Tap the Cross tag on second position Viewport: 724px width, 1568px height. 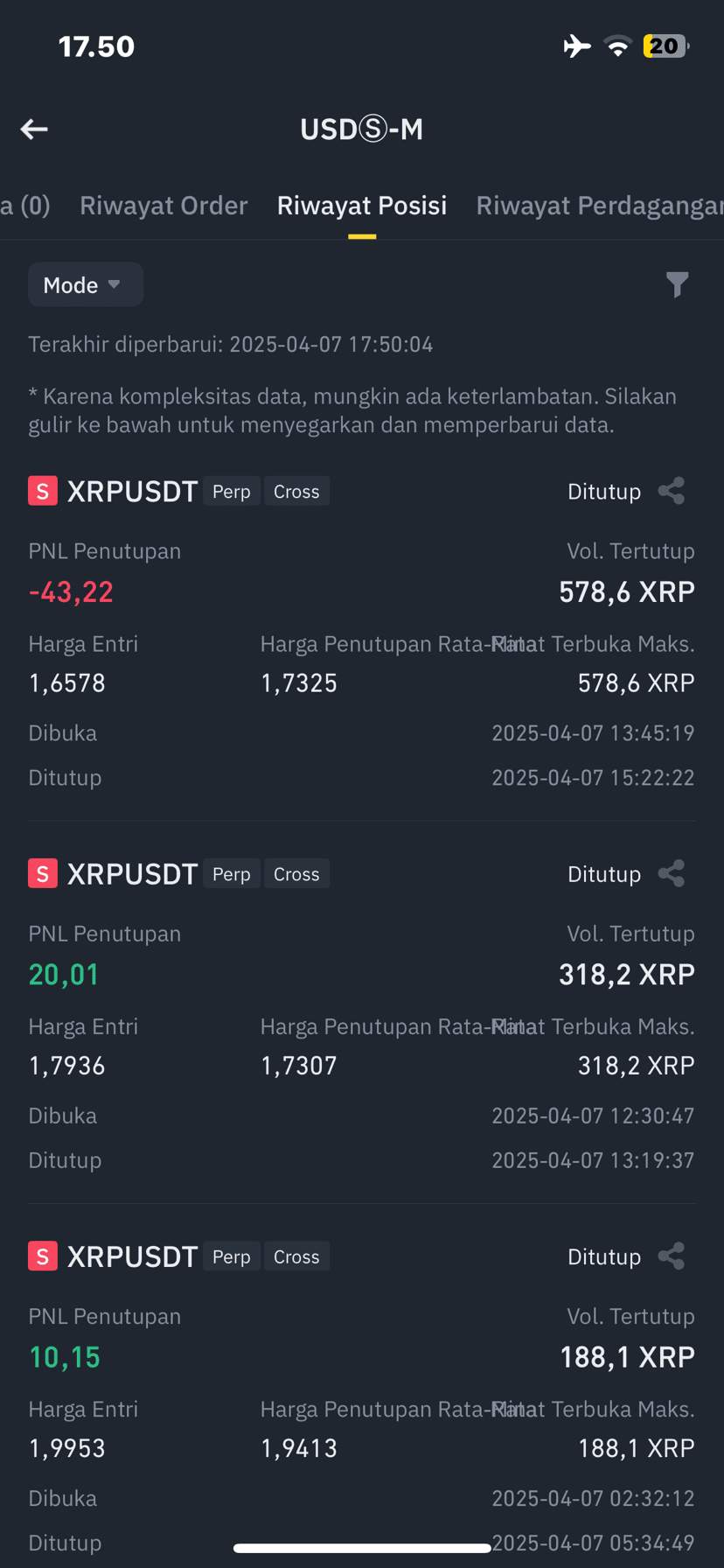click(296, 873)
